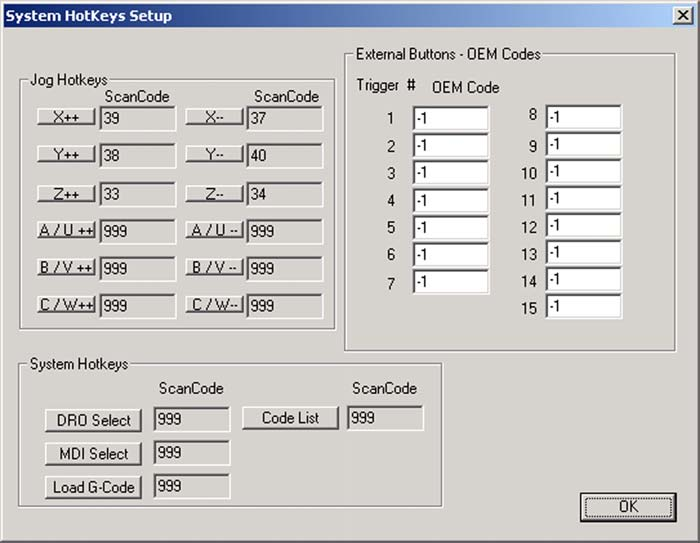Choose the B / V ++ button
The image size is (700, 543).
click(x=66, y=267)
